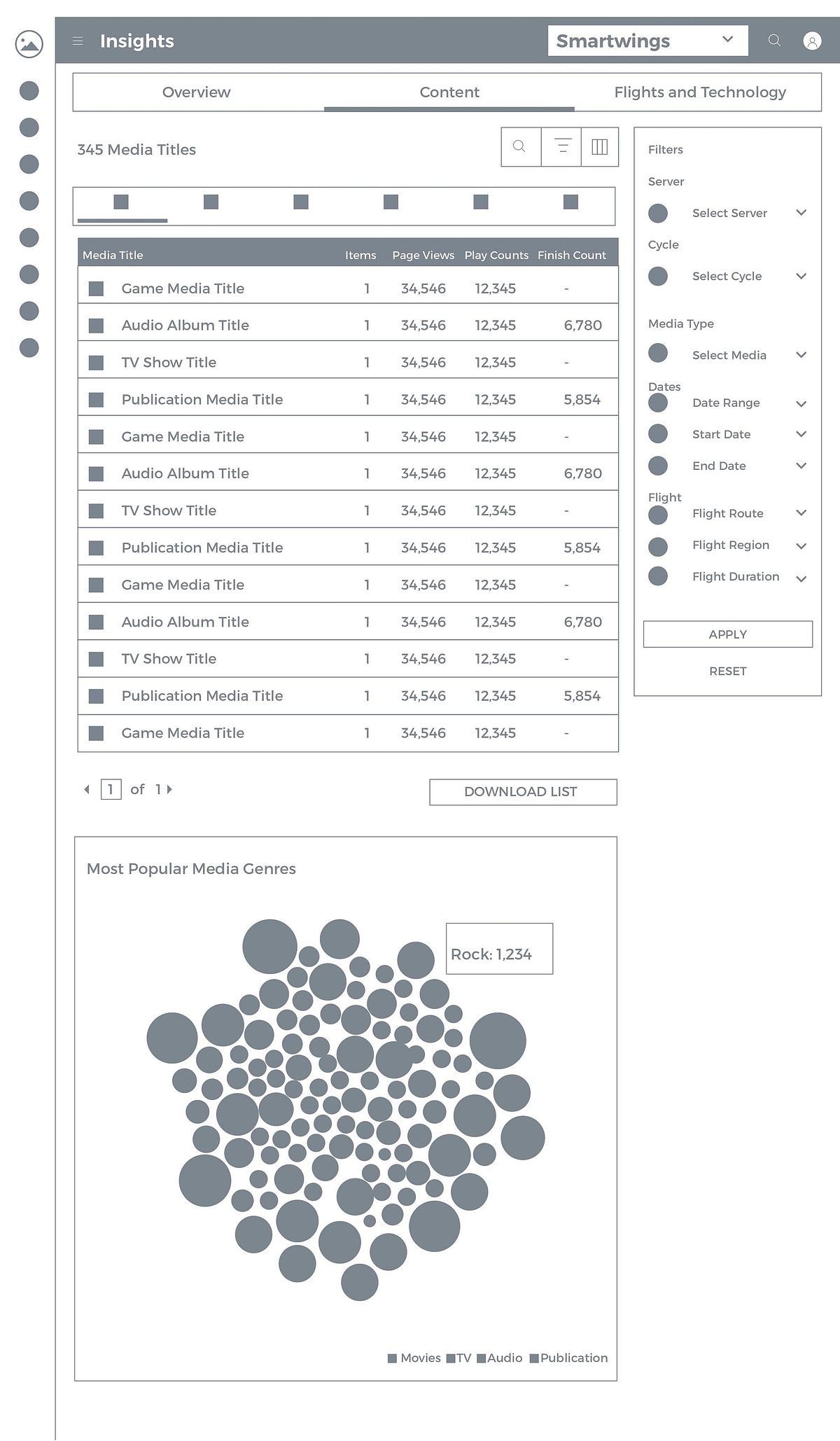Open the user profile avatar icon
840x1441 pixels.
[812, 41]
